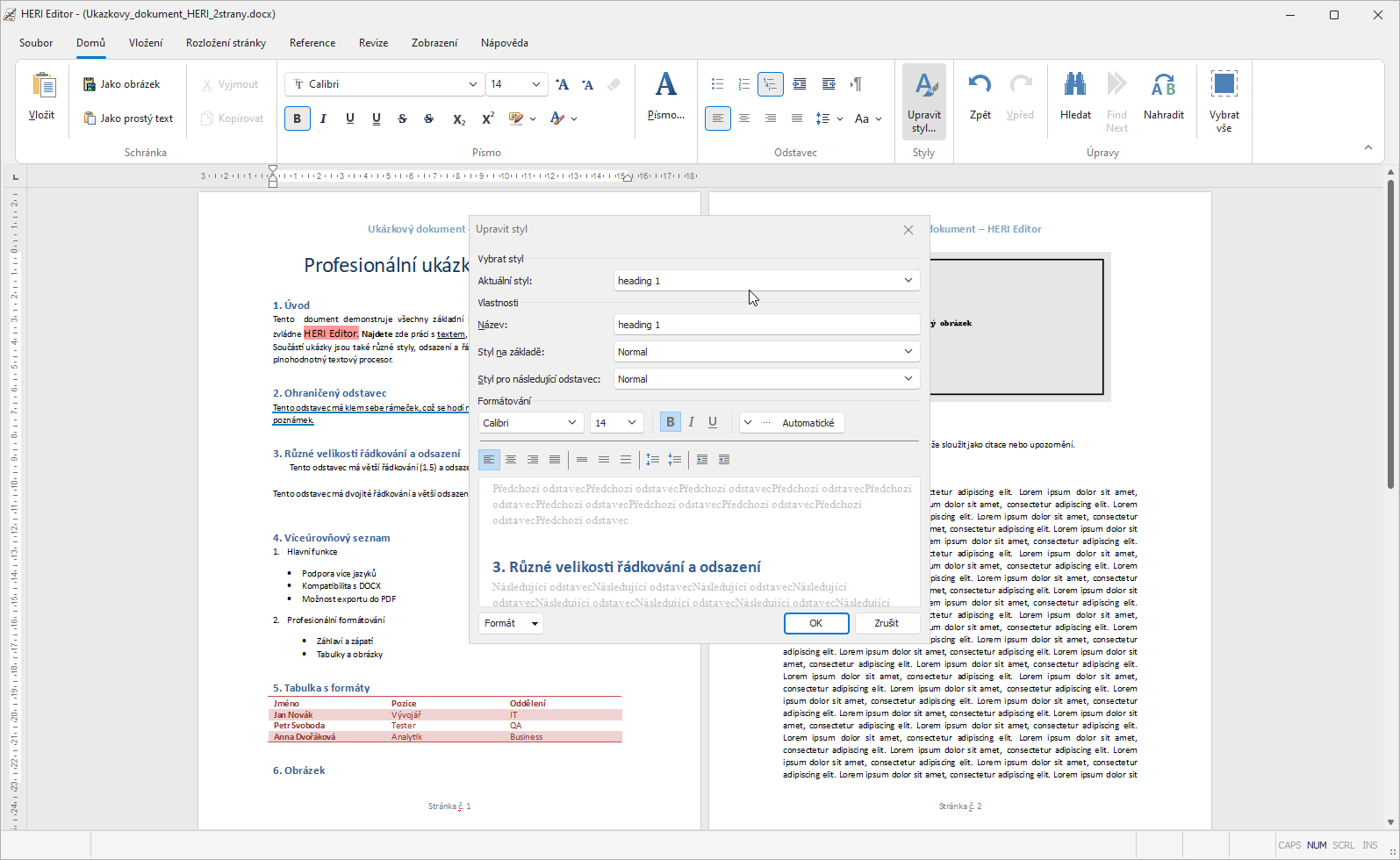Click the bulleted list icon in ribbon
This screenshot has height=860, width=1400.
coord(717,84)
